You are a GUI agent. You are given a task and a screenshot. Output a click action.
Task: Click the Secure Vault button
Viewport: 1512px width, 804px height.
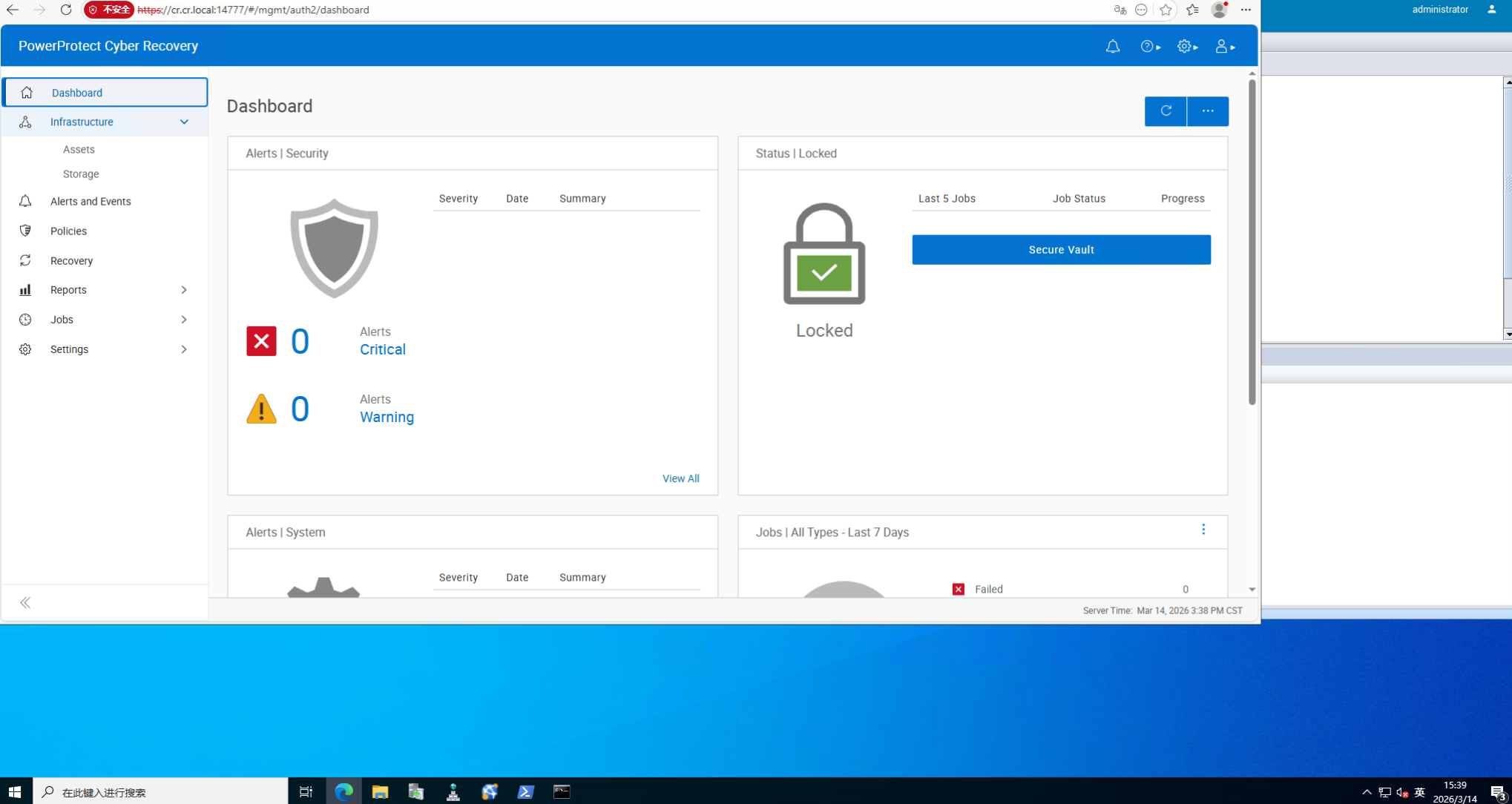1060,250
